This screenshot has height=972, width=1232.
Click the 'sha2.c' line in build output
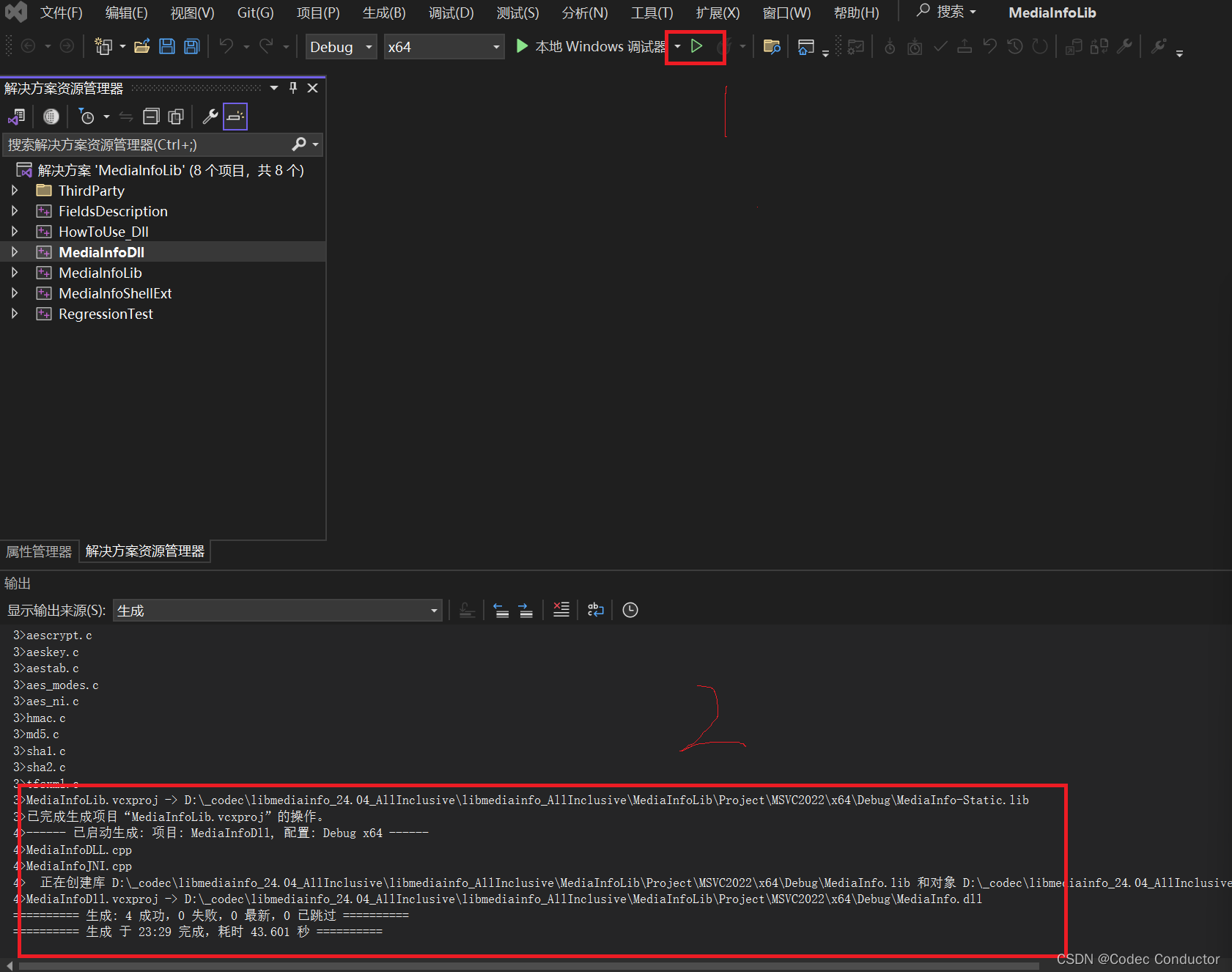(46, 767)
